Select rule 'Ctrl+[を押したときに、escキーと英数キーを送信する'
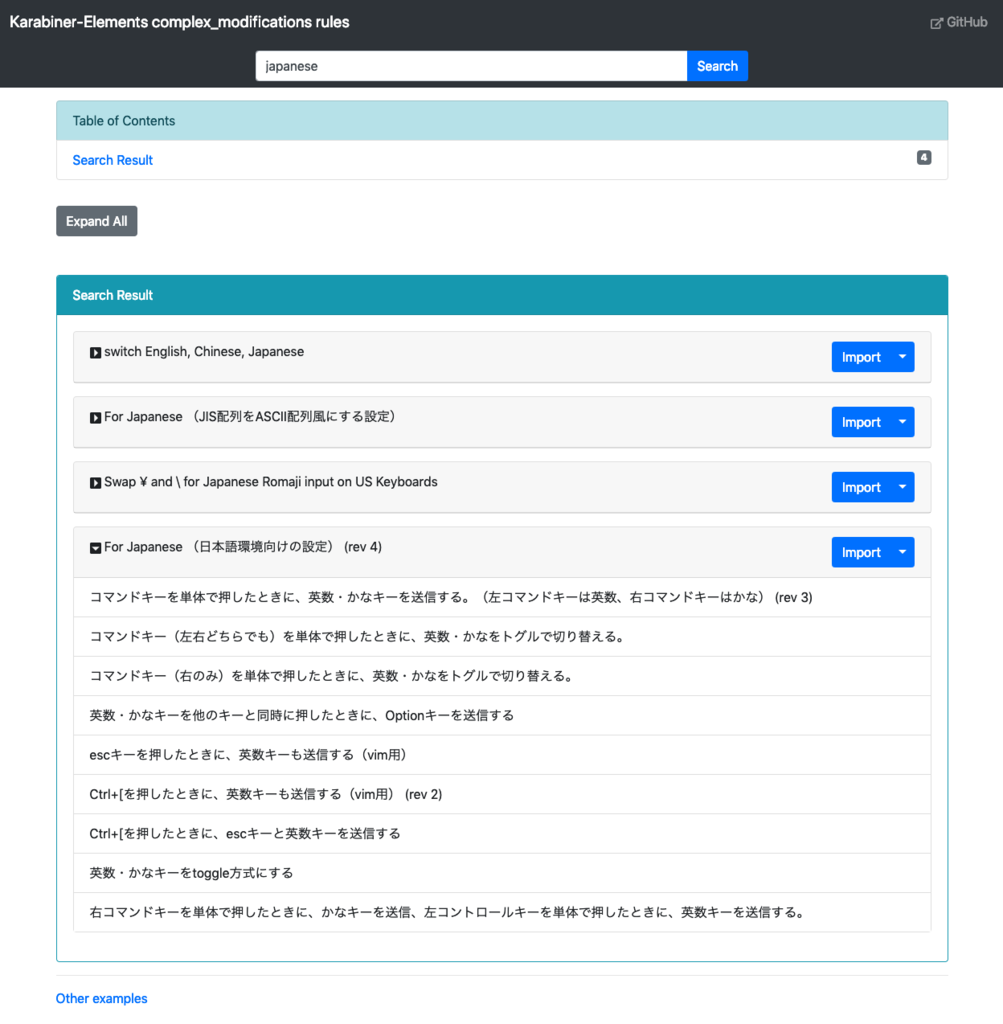The image size is (1003, 1024). pyautogui.click(x=502, y=833)
